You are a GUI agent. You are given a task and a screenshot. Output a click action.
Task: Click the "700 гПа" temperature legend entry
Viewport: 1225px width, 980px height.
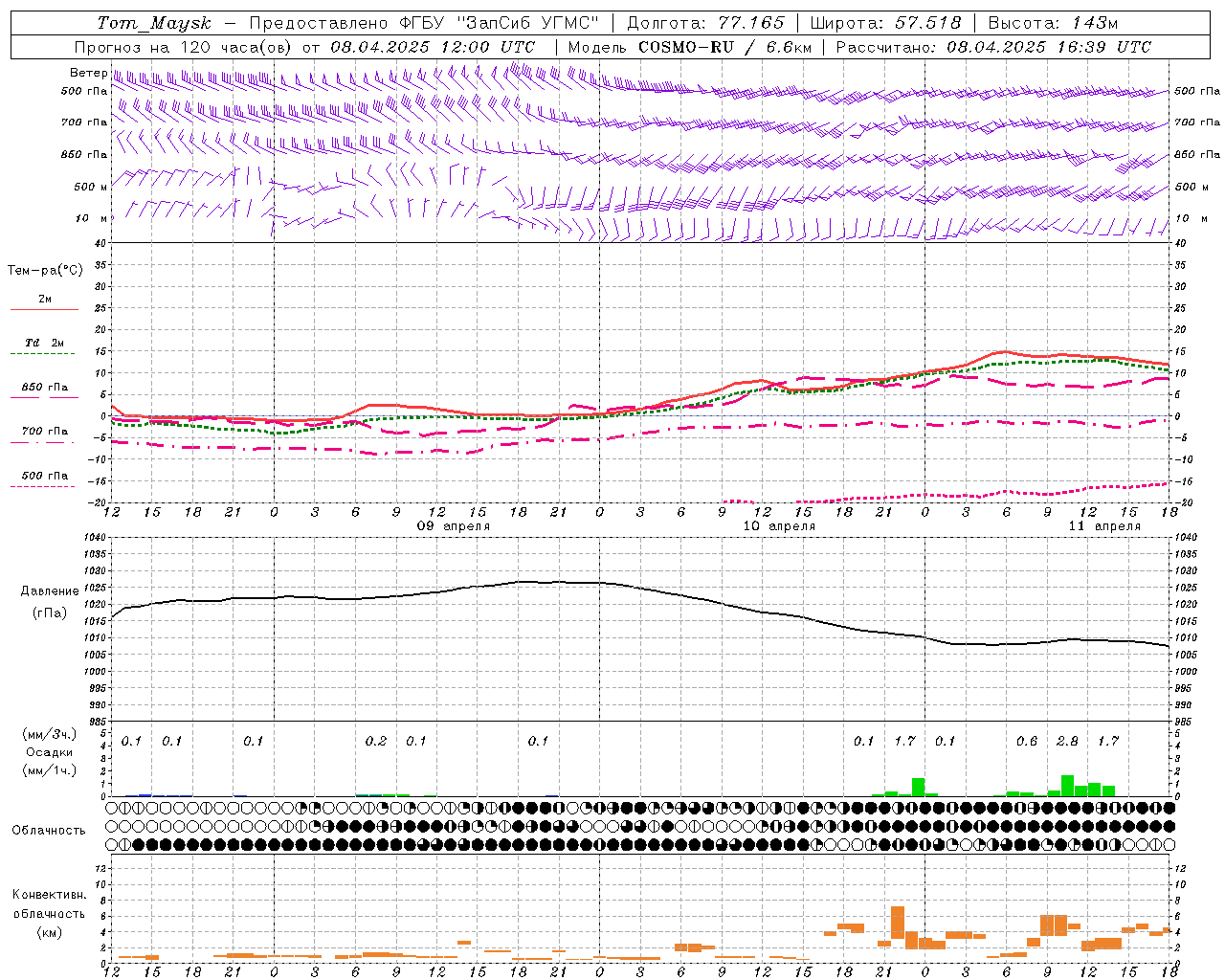[x=45, y=432]
